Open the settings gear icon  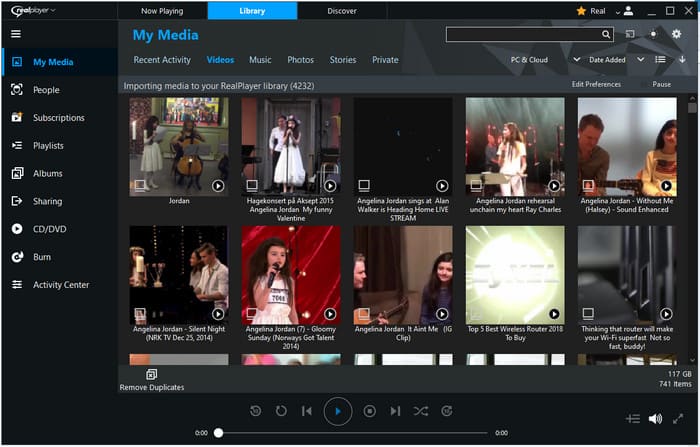(x=676, y=34)
